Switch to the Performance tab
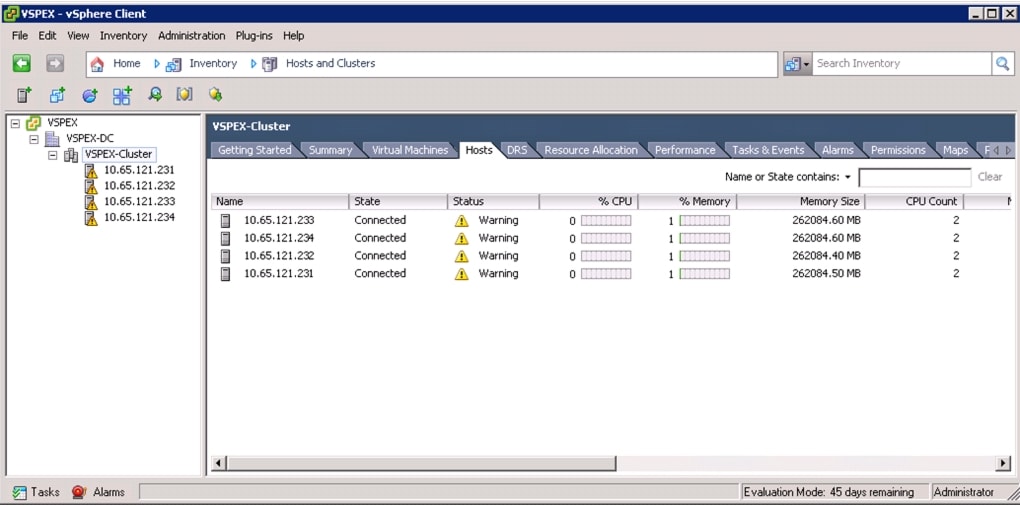Viewport: 1020px width, 507px height. click(x=685, y=150)
